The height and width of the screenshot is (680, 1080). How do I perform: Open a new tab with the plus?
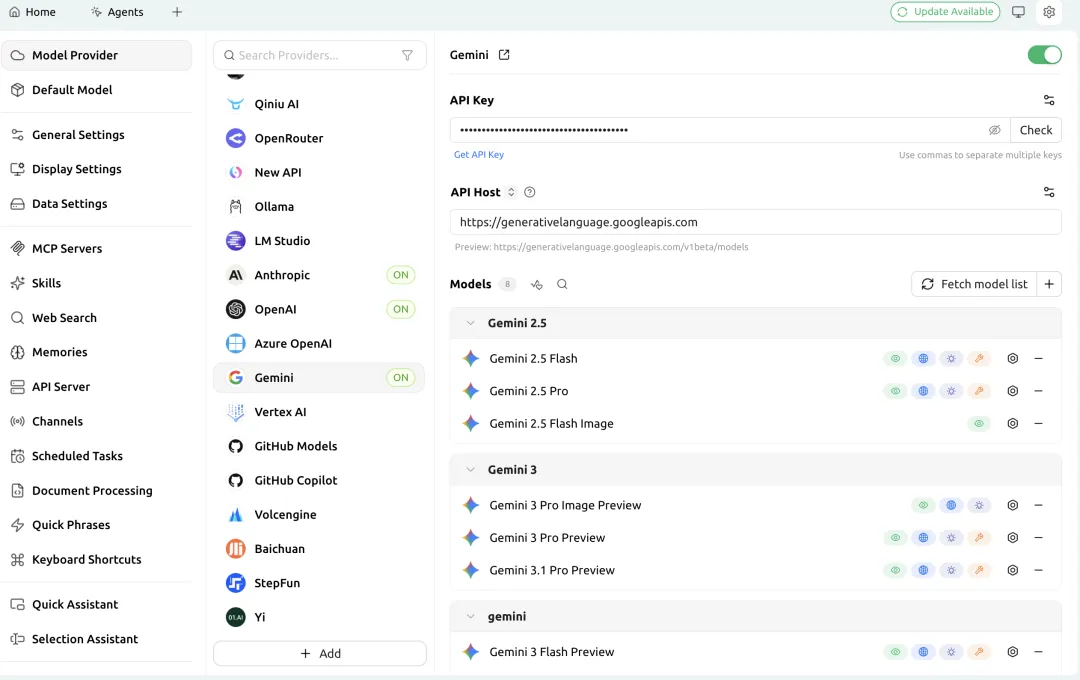tap(177, 12)
